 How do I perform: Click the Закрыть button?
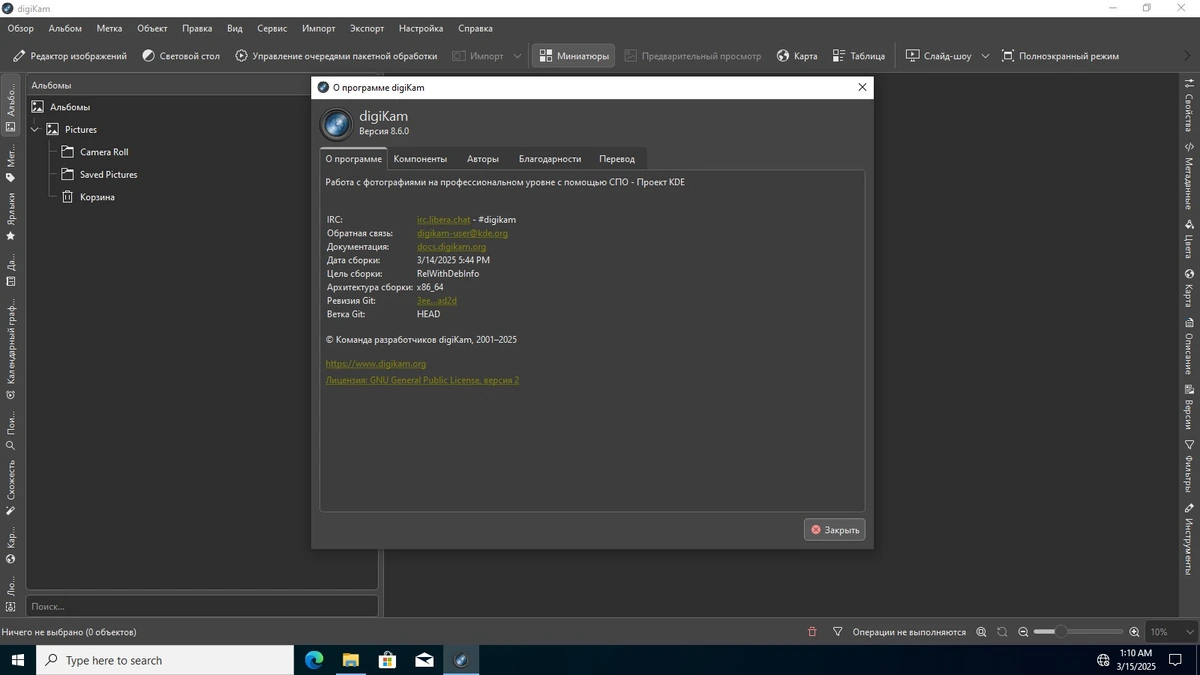[834, 530]
